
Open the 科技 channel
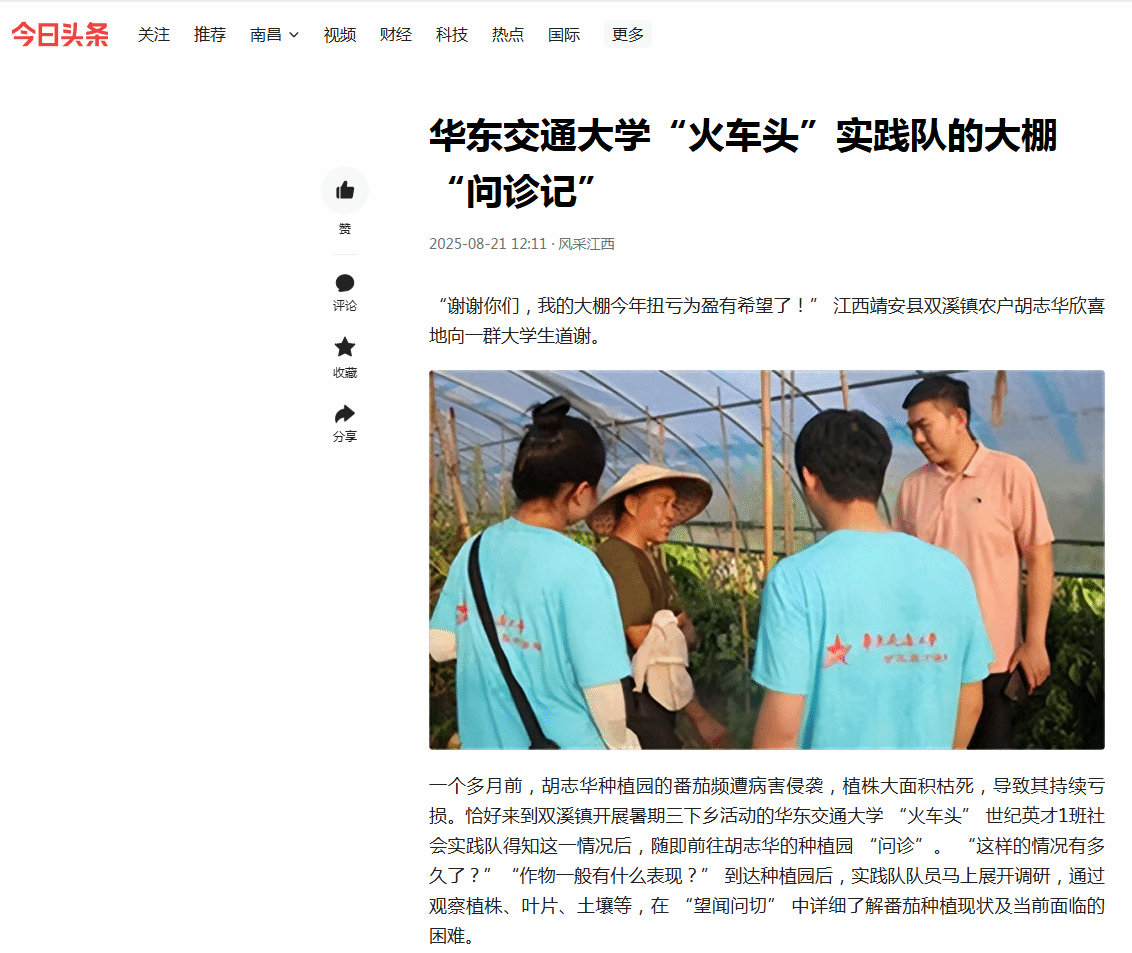452,35
